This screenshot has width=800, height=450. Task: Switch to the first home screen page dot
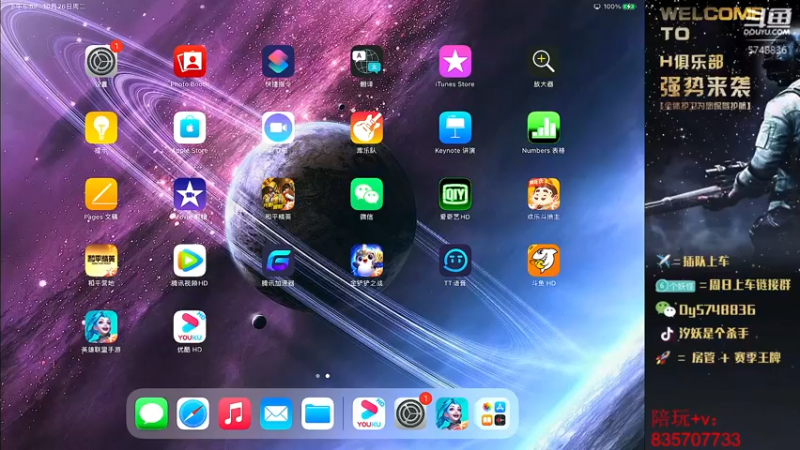point(318,376)
